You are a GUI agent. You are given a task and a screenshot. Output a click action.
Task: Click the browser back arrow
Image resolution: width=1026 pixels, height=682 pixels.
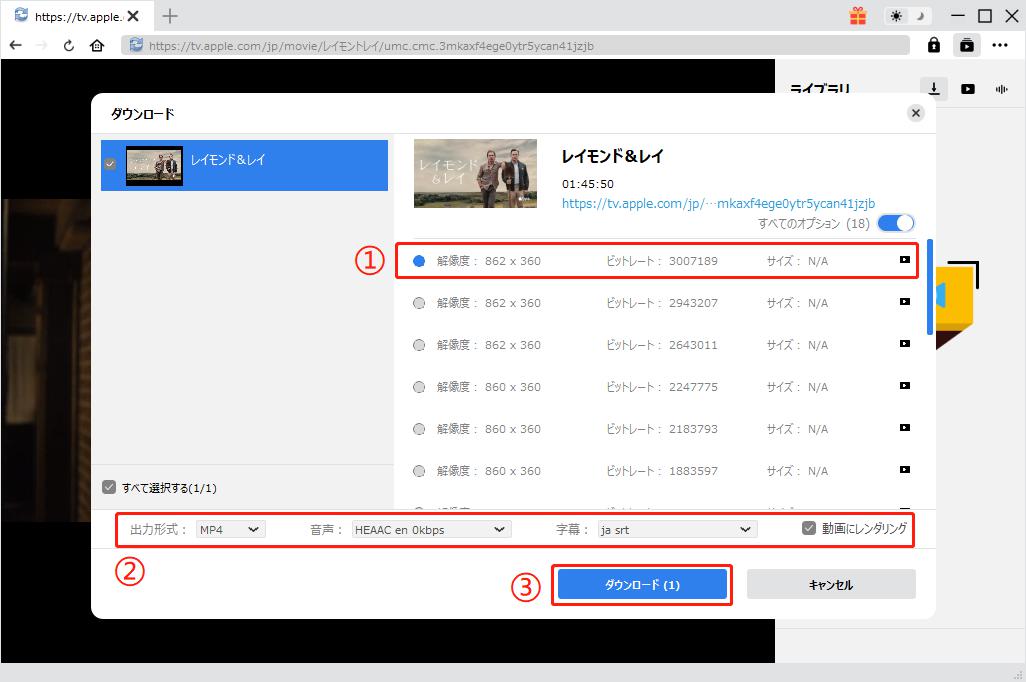(16, 45)
